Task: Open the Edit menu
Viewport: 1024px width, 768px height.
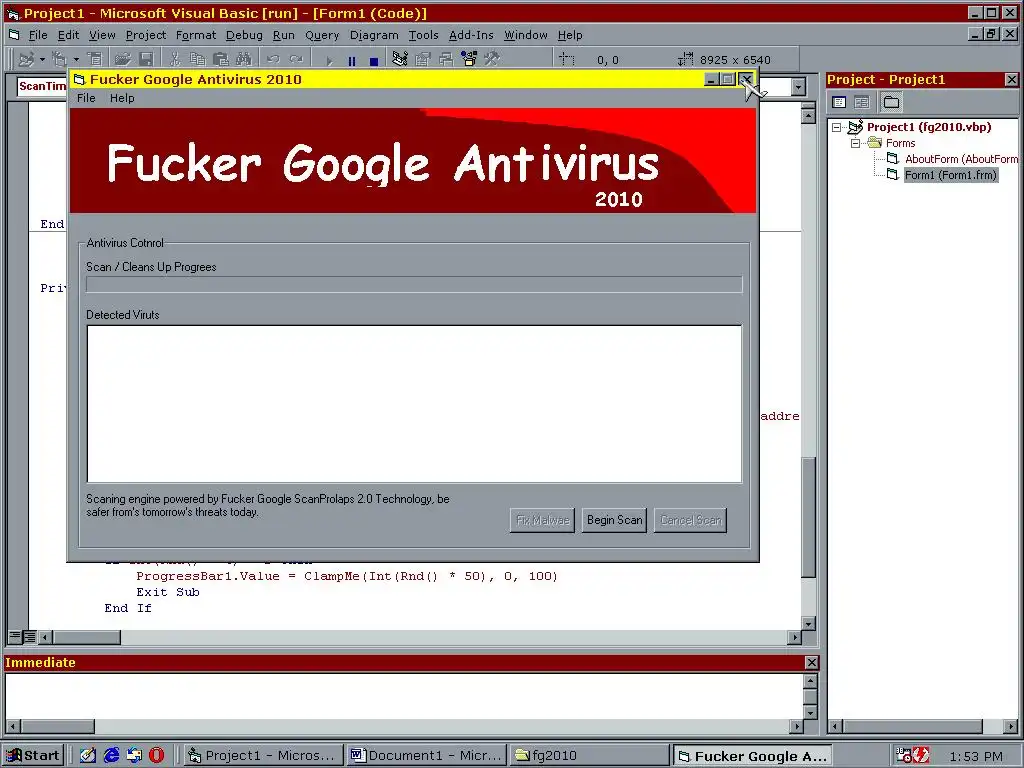Action: tap(68, 35)
